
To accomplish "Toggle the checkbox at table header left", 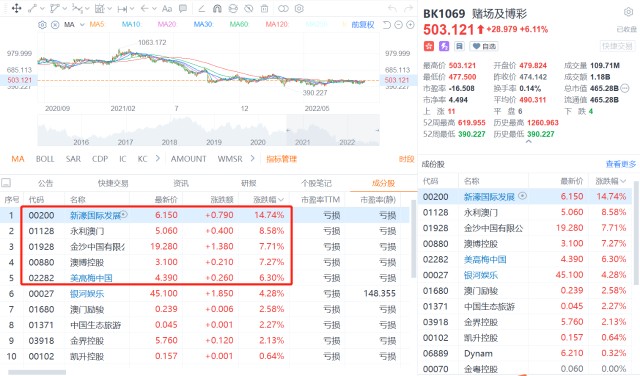I will 6,183.
